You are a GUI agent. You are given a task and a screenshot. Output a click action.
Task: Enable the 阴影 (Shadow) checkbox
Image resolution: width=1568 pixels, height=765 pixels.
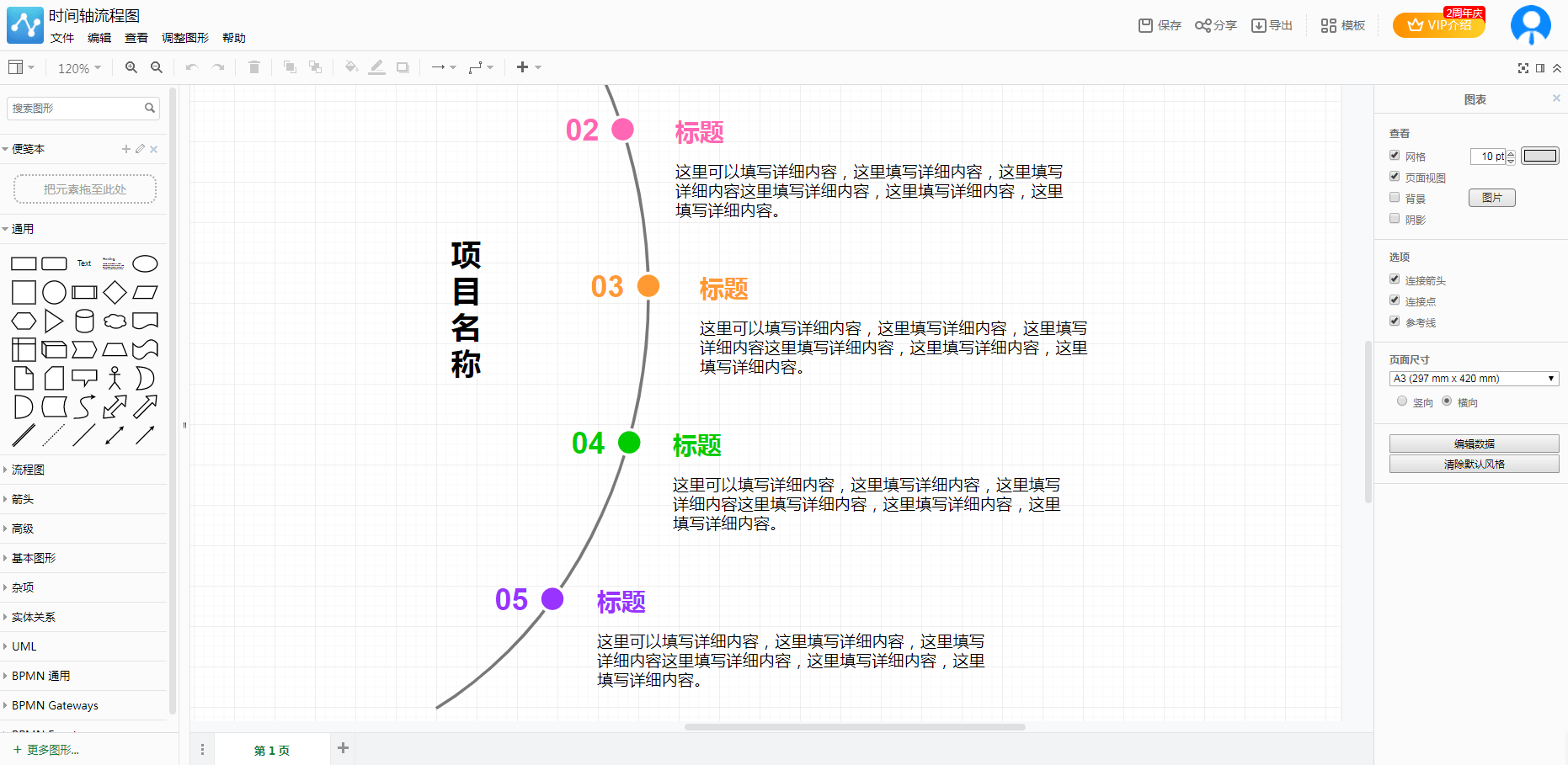pos(1395,218)
